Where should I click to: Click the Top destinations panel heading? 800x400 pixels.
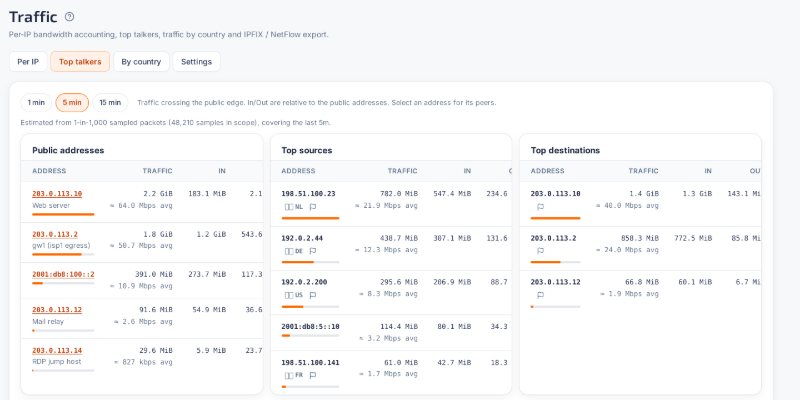pos(565,151)
